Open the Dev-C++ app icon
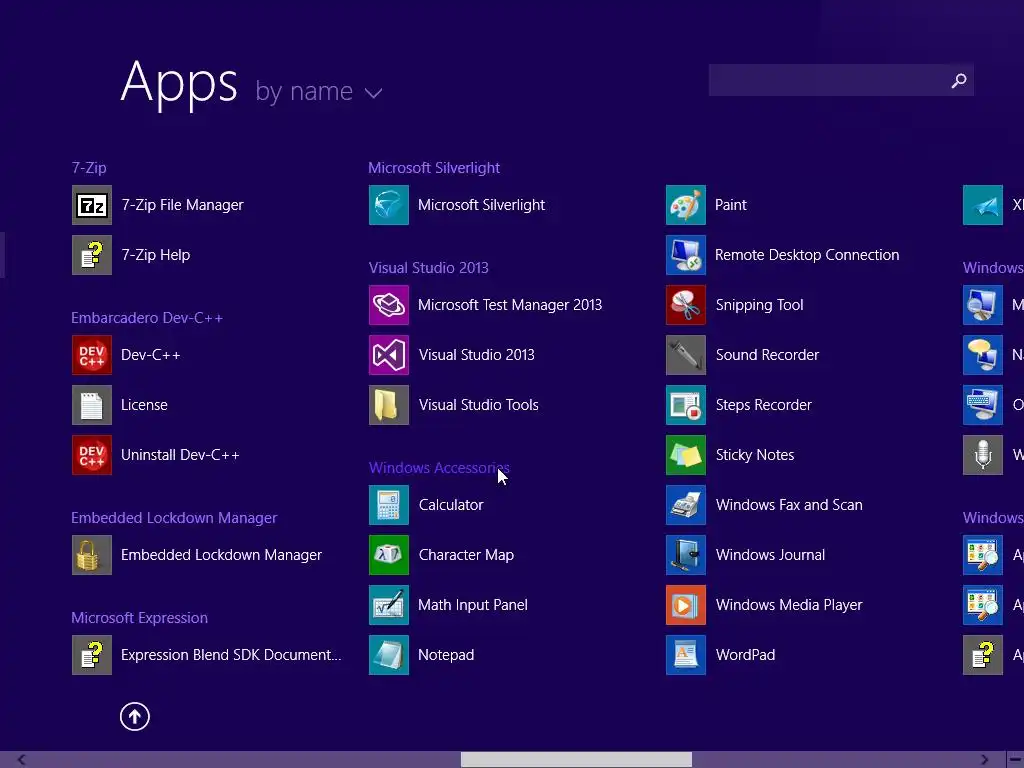 click(91, 355)
